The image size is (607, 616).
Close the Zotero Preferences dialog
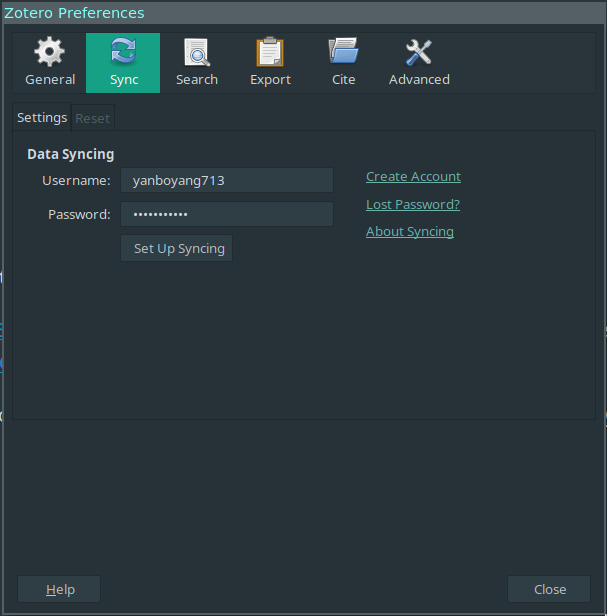click(x=549, y=589)
